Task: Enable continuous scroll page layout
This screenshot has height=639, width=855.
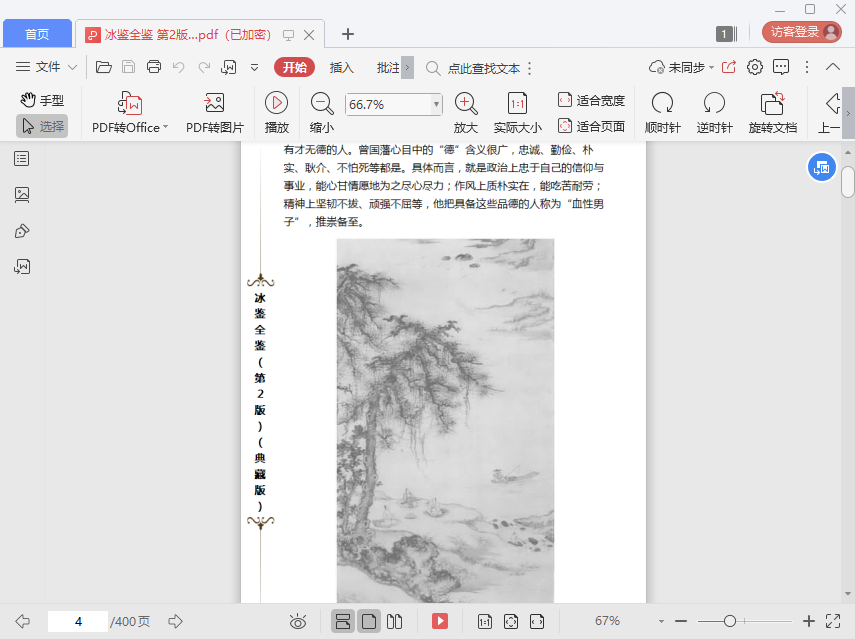Action: [x=343, y=621]
